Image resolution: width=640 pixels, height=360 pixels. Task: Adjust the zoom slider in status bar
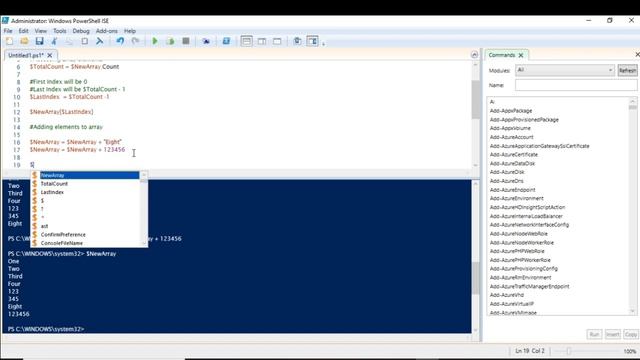(569, 351)
